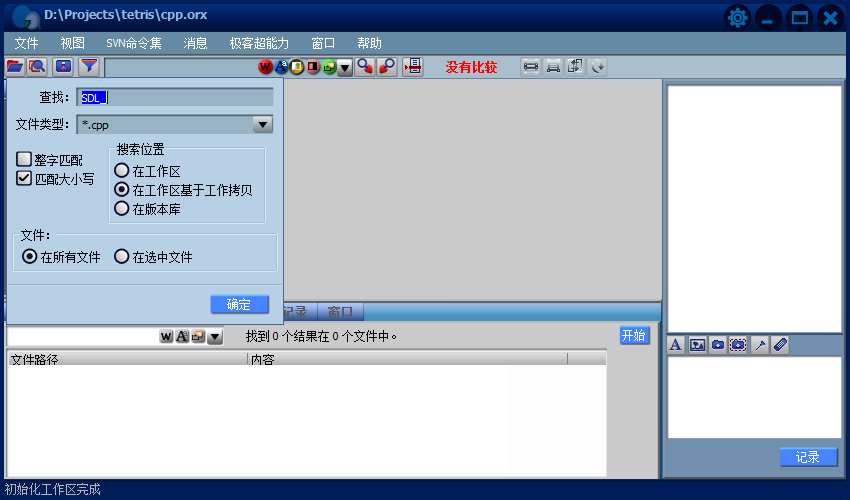Select 在工作区基于工作拷贝 radio option
The width and height of the screenshot is (850, 500).
[122, 189]
